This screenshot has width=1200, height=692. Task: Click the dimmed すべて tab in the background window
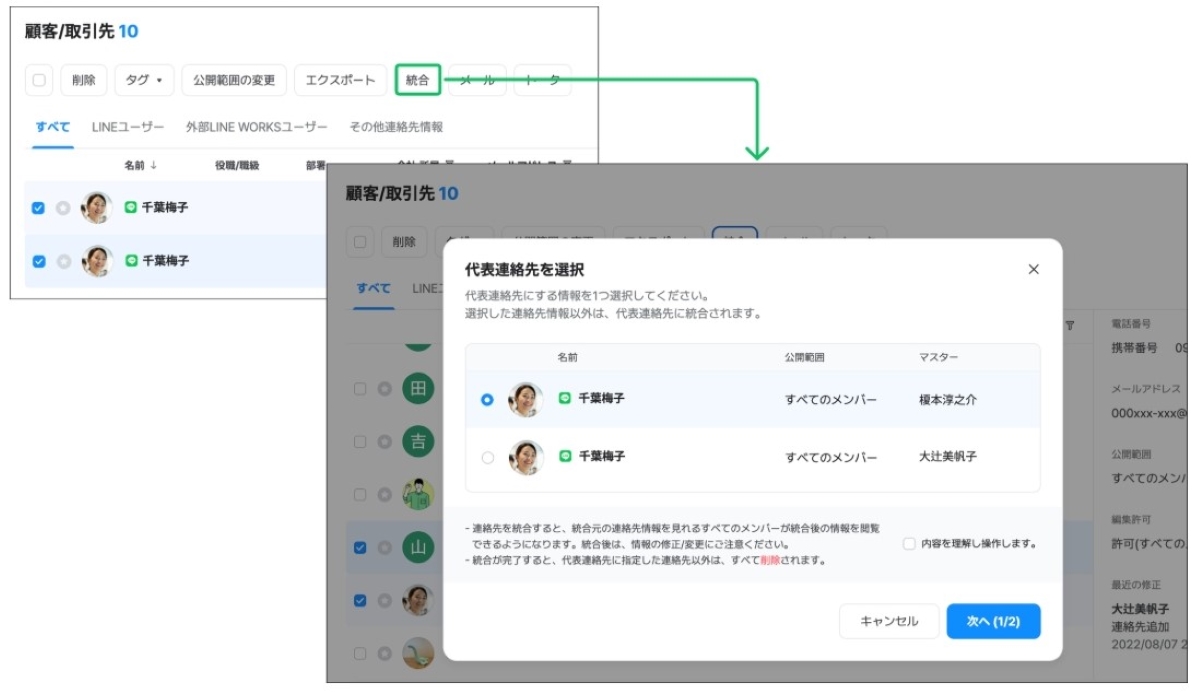click(x=374, y=288)
